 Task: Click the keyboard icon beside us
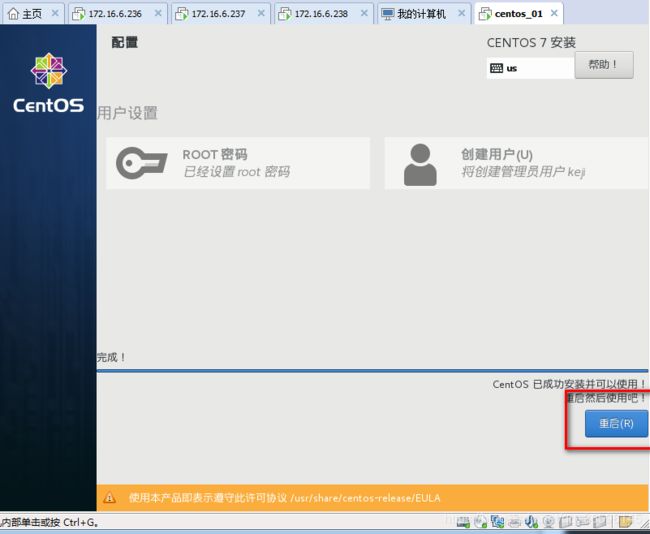(x=496, y=68)
